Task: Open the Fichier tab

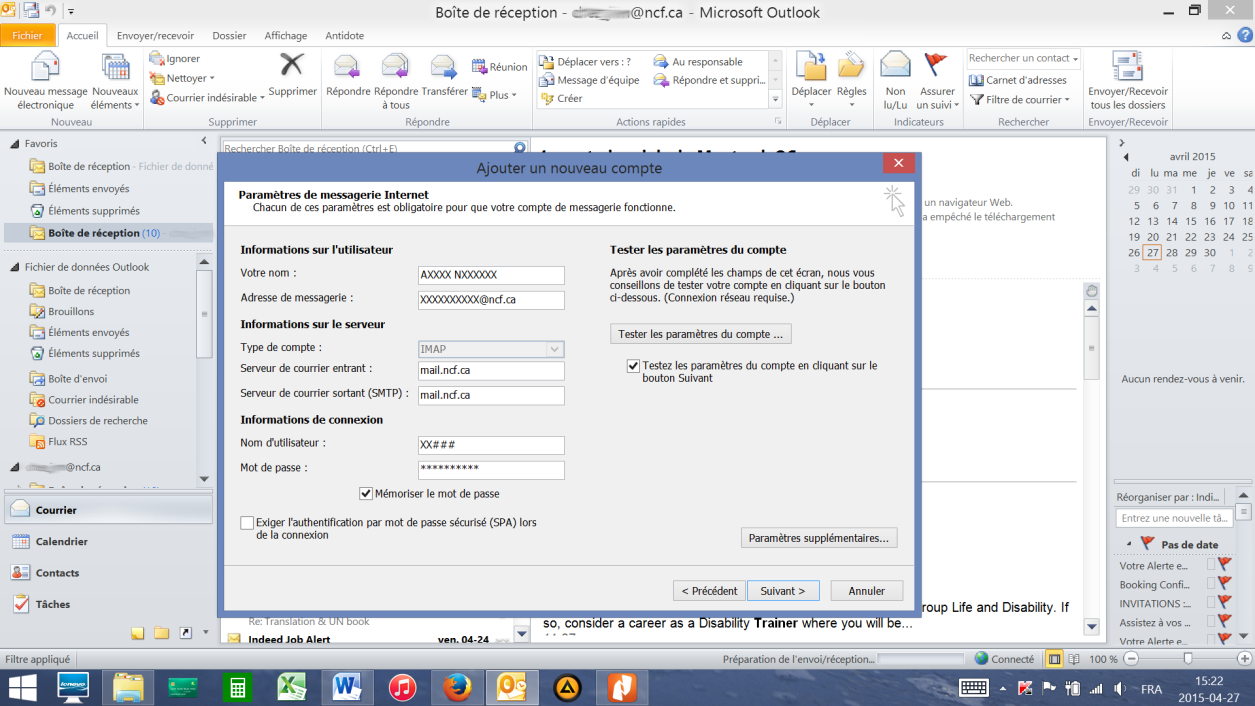Action: click(x=27, y=35)
